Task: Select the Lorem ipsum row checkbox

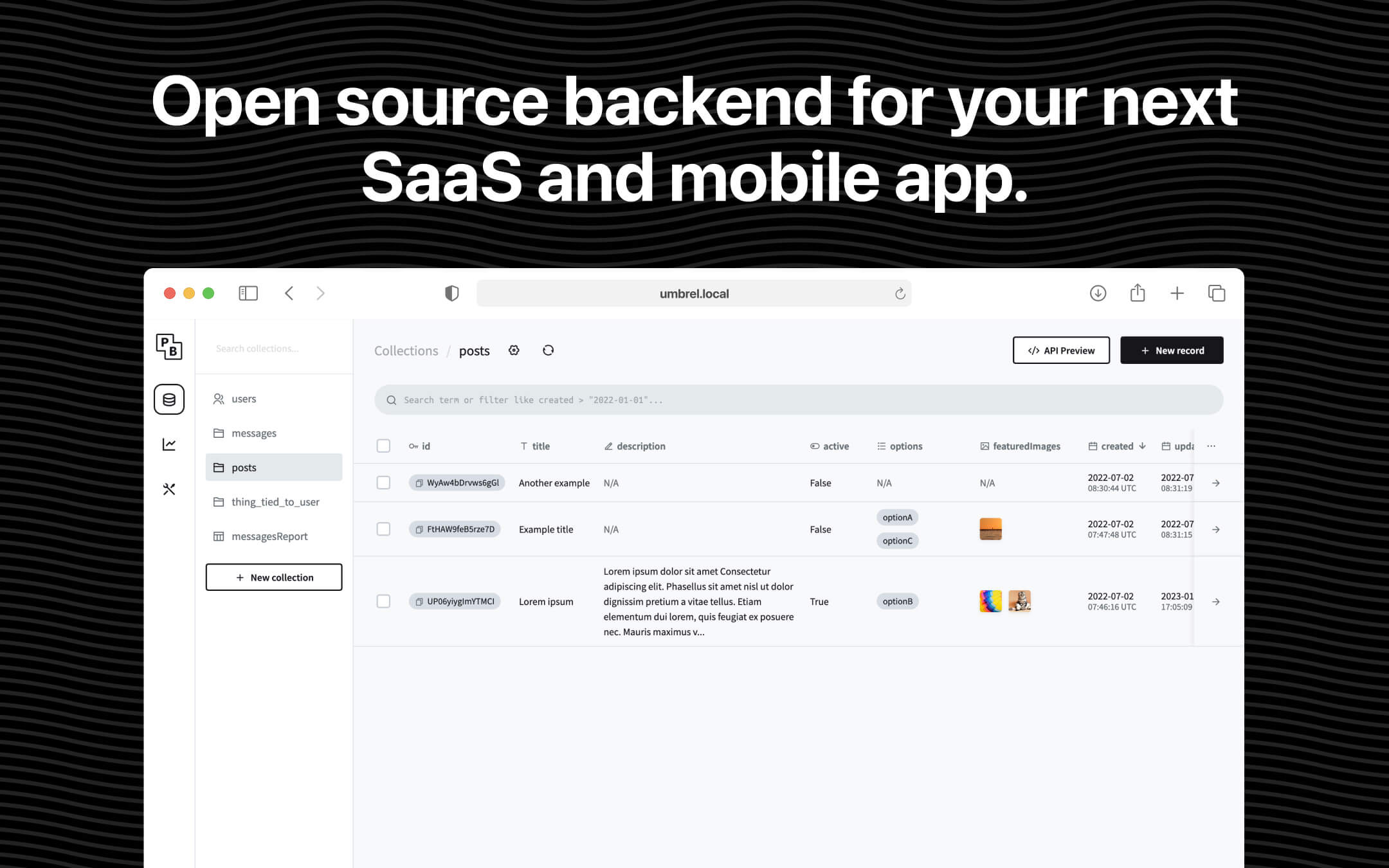Action: [x=383, y=601]
